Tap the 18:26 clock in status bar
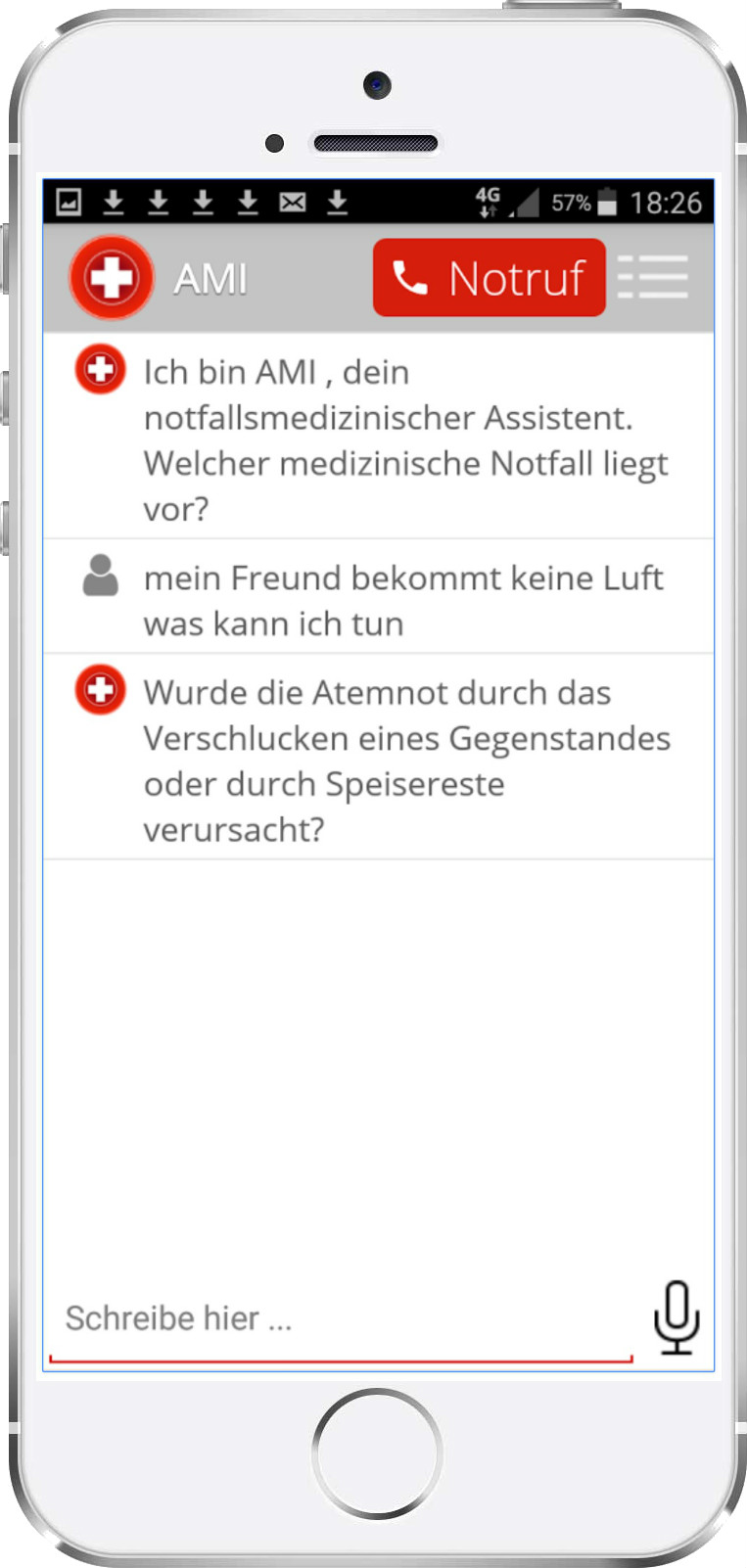This screenshot has width=747, height=1568. click(666, 203)
